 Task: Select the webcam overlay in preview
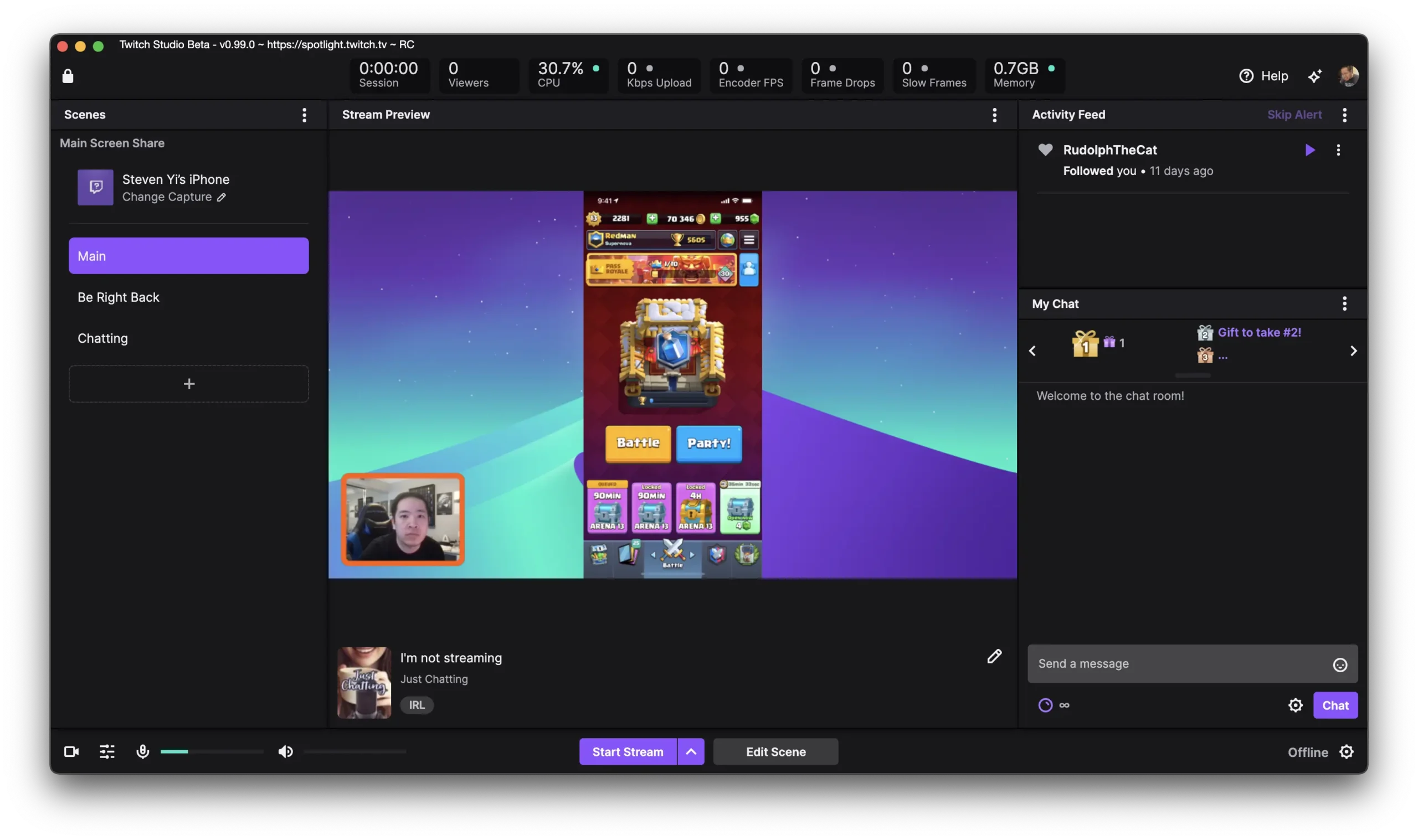(403, 519)
